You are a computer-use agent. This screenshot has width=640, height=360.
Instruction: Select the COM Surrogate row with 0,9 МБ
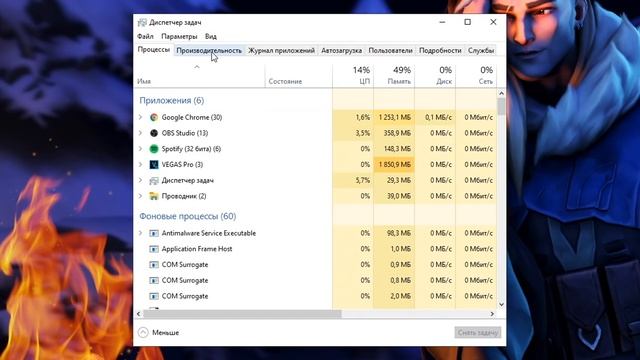tap(316, 265)
